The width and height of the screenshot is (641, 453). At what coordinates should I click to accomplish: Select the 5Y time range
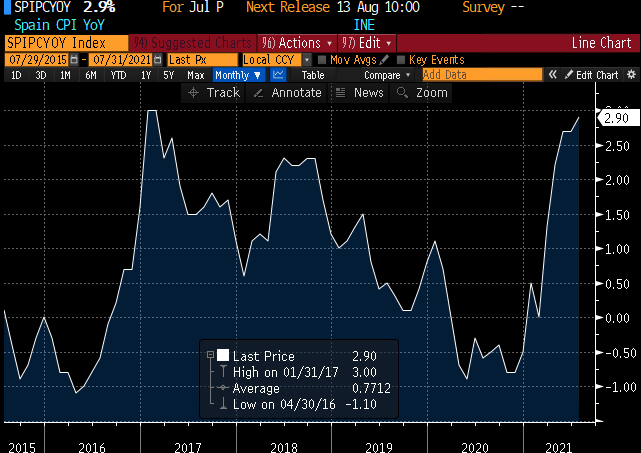(168, 75)
